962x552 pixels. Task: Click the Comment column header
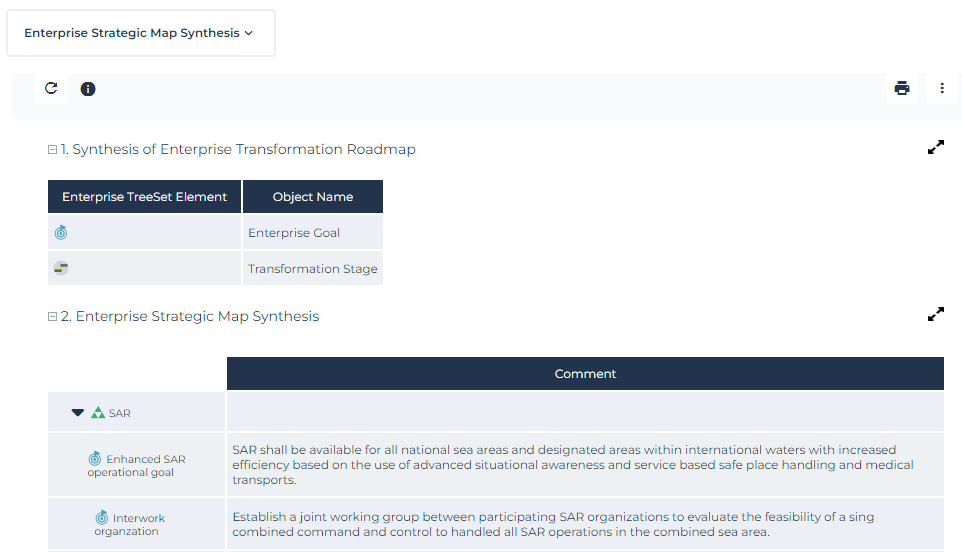click(x=585, y=374)
